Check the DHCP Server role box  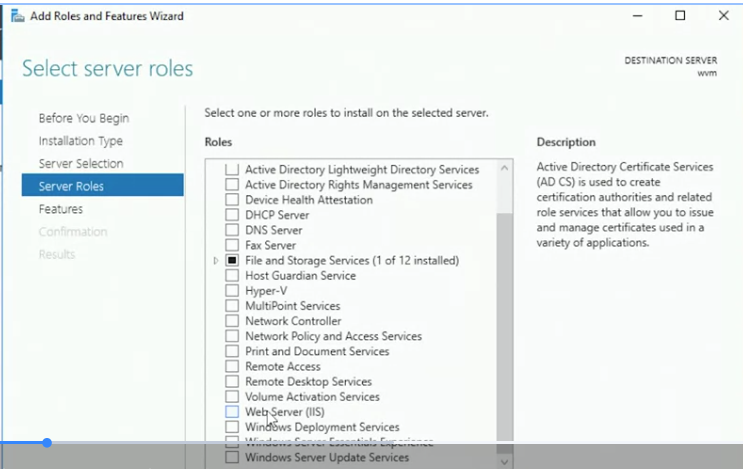pos(232,215)
